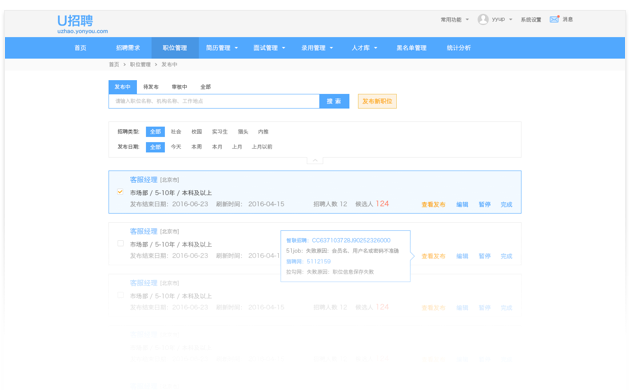Filter 发布日期 by 本月
The width and height of the screenshot is (630, 390).
pos(217,147)
